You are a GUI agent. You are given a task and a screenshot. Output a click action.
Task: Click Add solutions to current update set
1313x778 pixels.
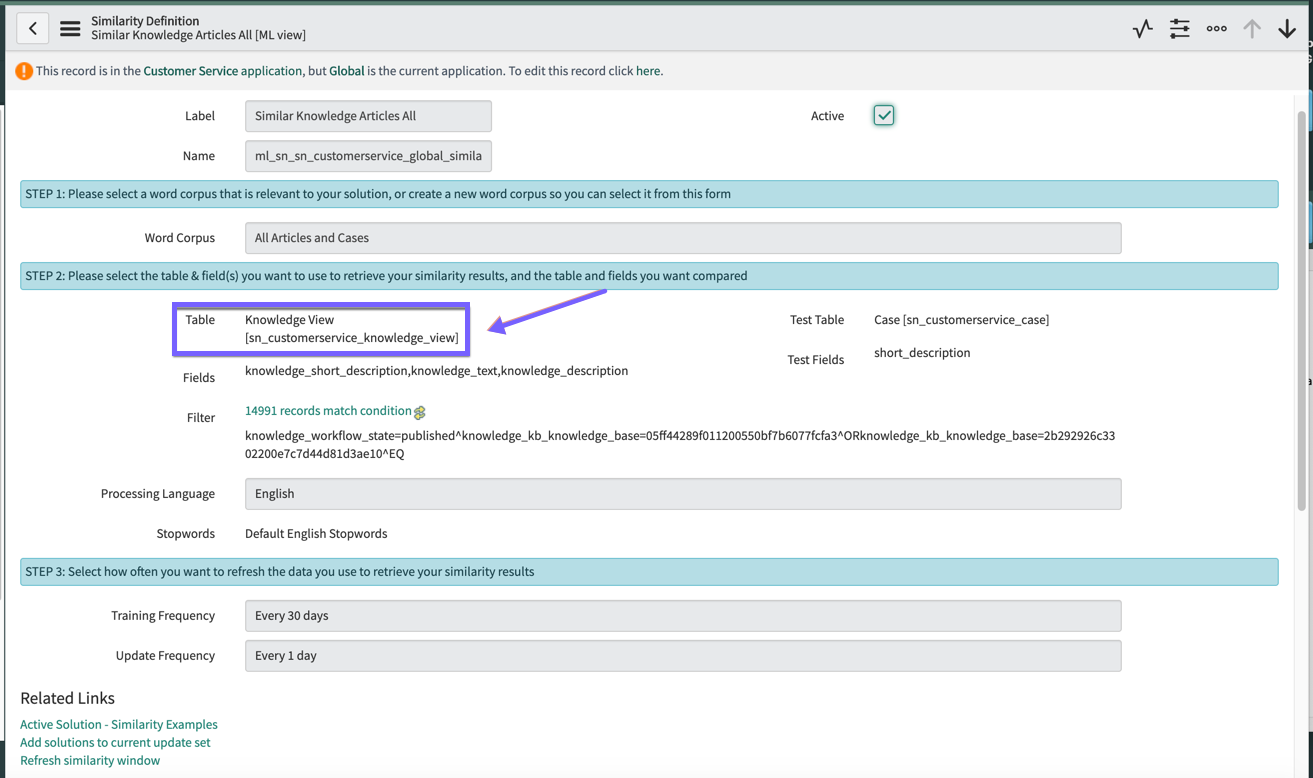115,742
